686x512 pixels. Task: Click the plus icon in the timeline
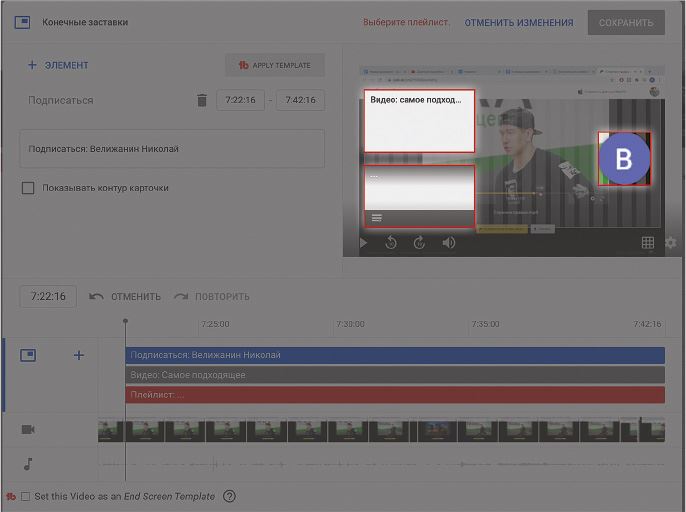tap(79, 355)
